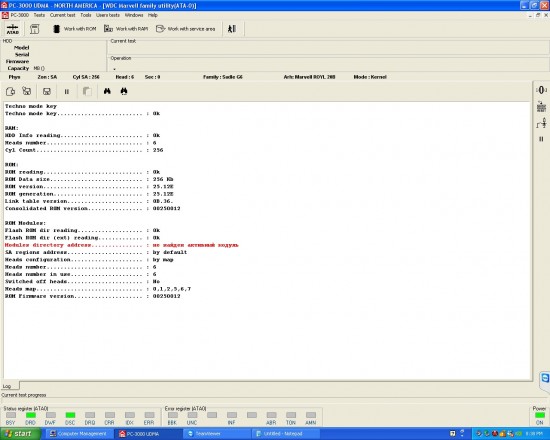This screenshot has width=550, height=440.
Task: Pause the log via log toolbar pause icon
Action: [x=67, y=92]
